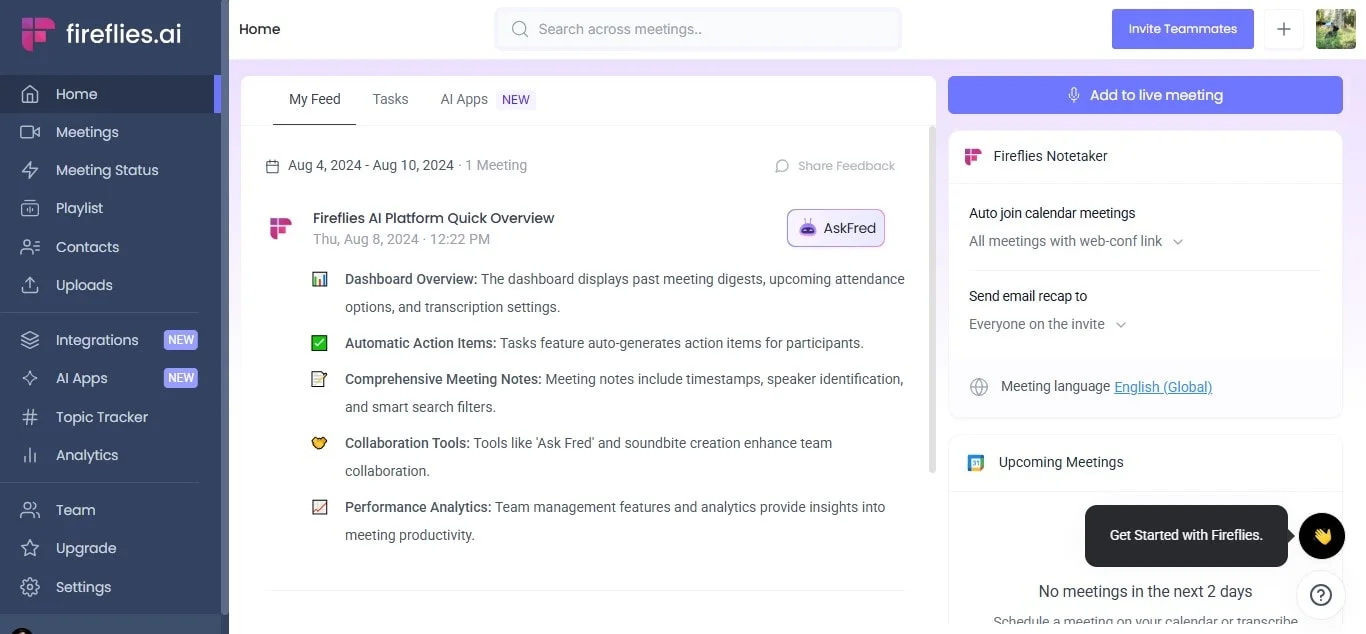
Task: Select Analytics in the sidebar
Action: pos(110,455)
